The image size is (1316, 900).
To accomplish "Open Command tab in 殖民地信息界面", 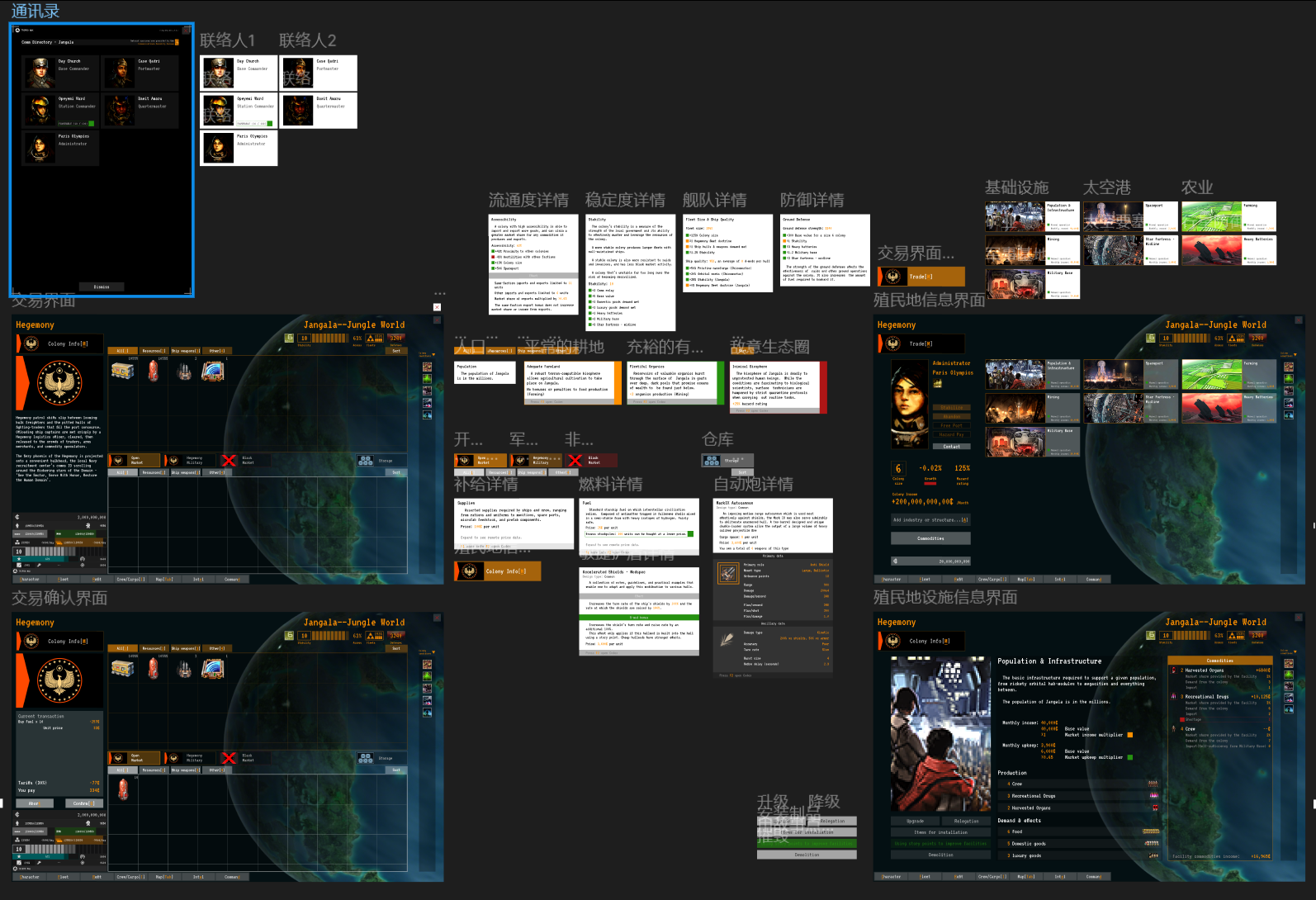I will (x=1094, y=579).
